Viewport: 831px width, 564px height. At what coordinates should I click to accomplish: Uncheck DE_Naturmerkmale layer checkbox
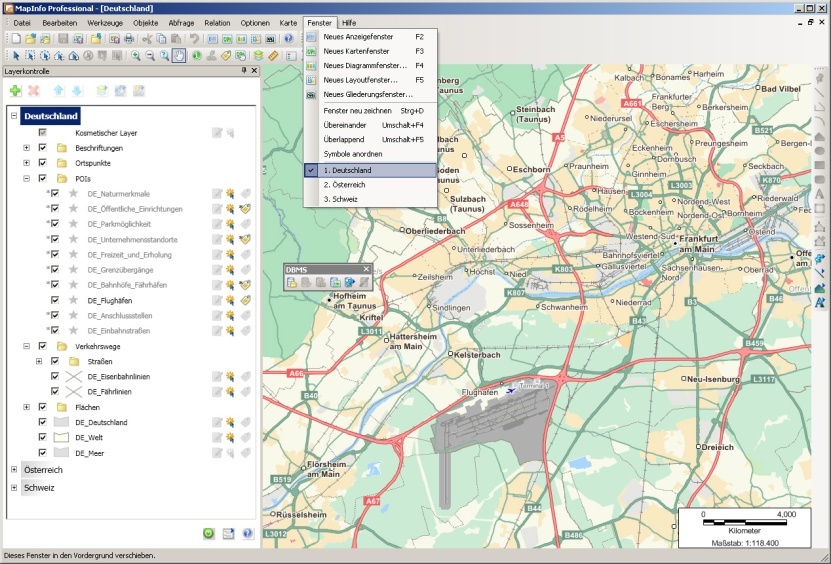click(x=55, y=193)
